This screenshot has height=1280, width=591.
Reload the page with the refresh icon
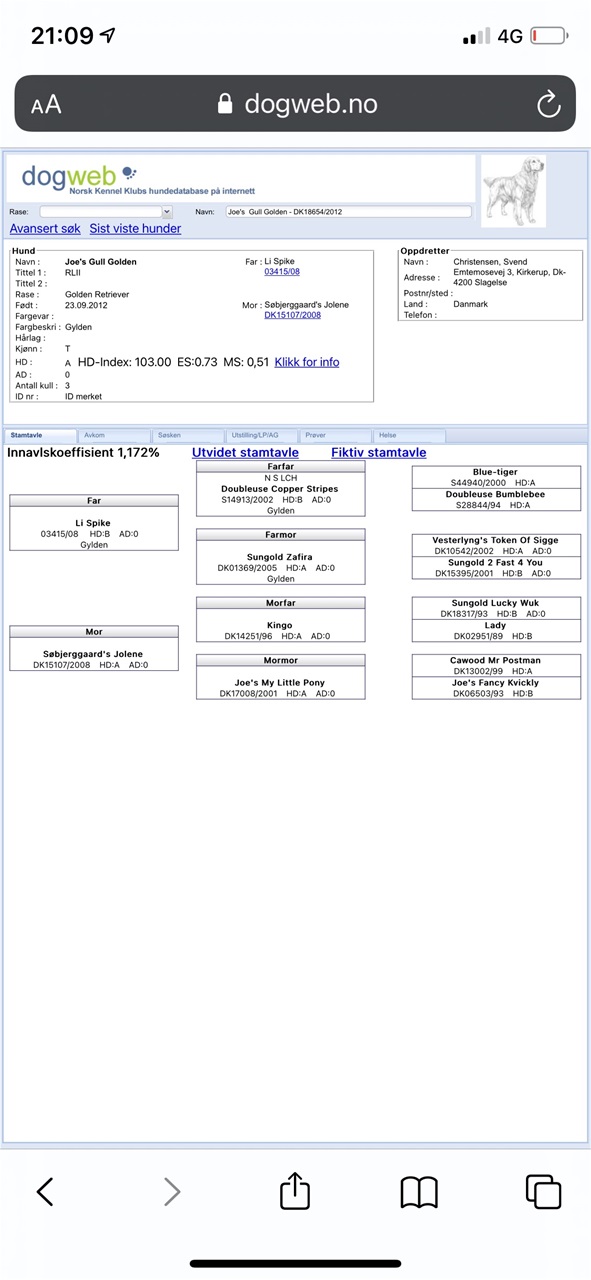(548, 103)
